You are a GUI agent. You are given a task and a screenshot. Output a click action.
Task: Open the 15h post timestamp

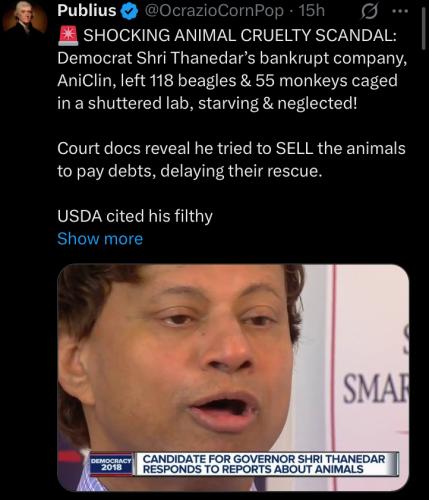tap(311, 11)
